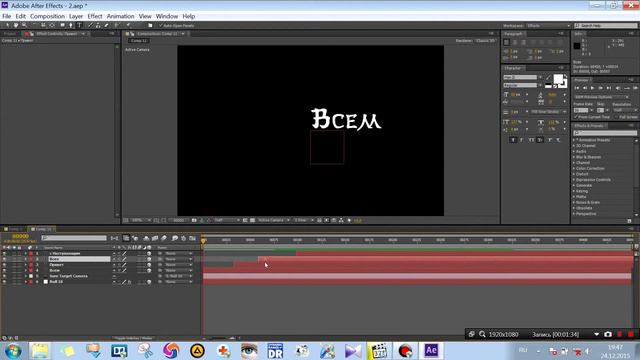Apply Faux Bold in the Character panel
640x360 pixels.
tap(513, 140)
